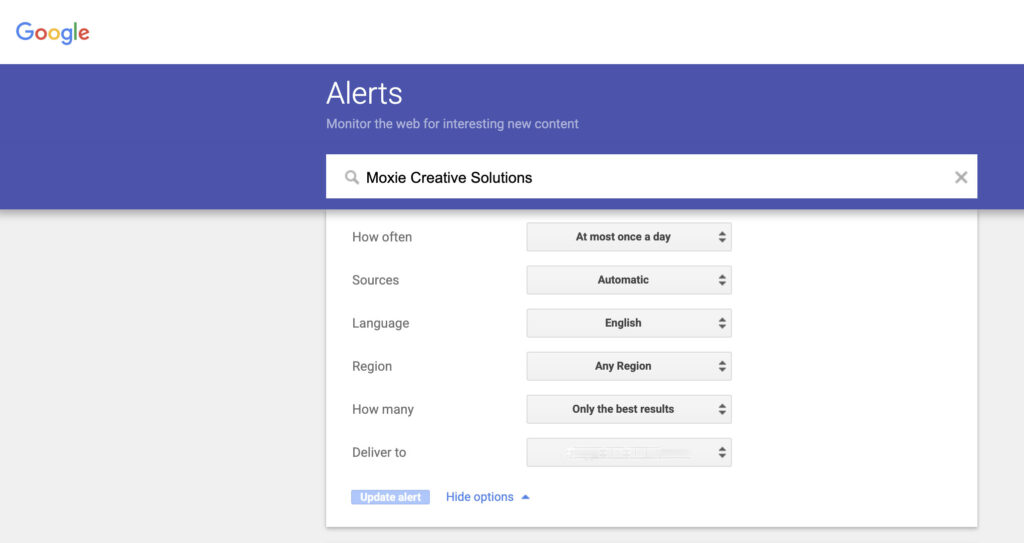Click the search magnifier icon
The height and width of the screenshot is (543, 1024).
click(351, 177)
